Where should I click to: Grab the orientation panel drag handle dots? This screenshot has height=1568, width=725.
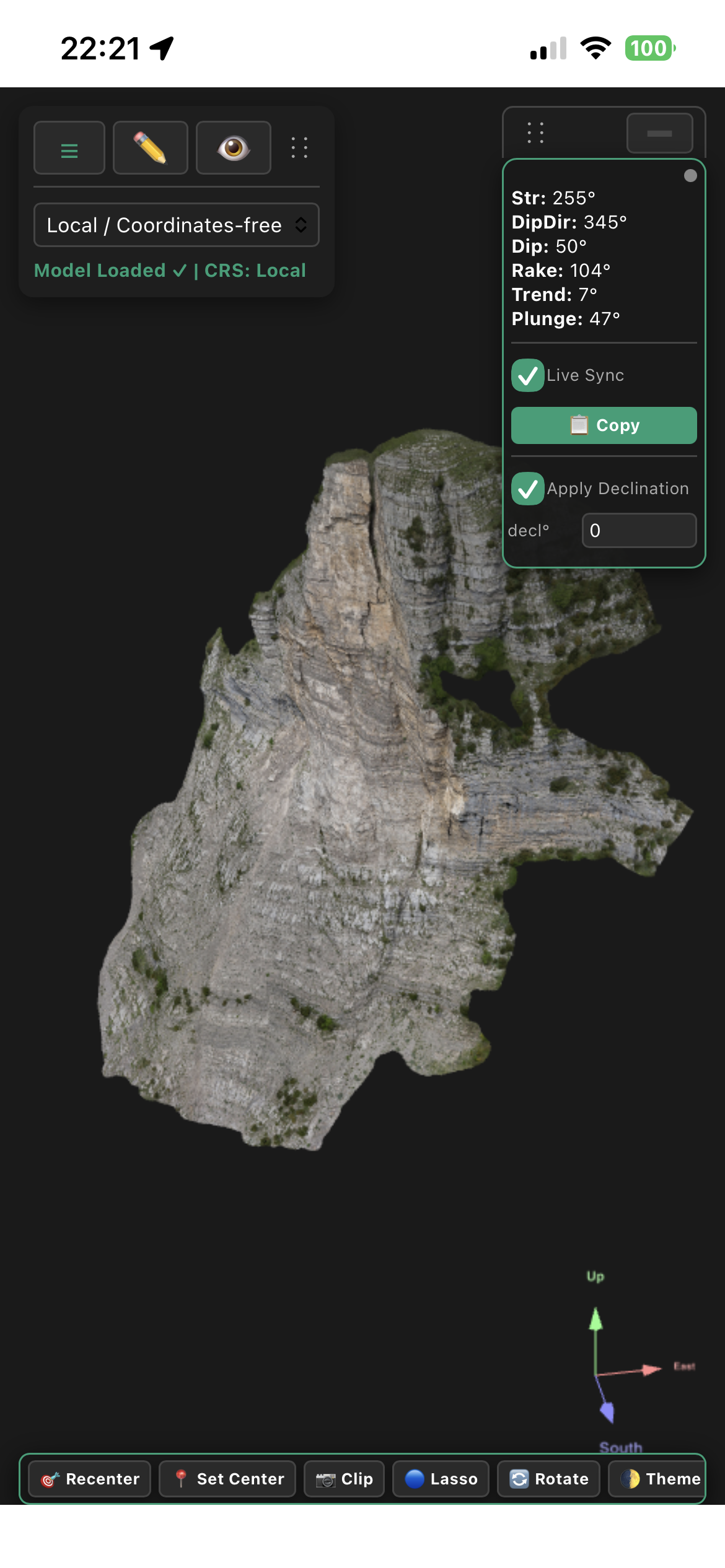click(535, 133)
